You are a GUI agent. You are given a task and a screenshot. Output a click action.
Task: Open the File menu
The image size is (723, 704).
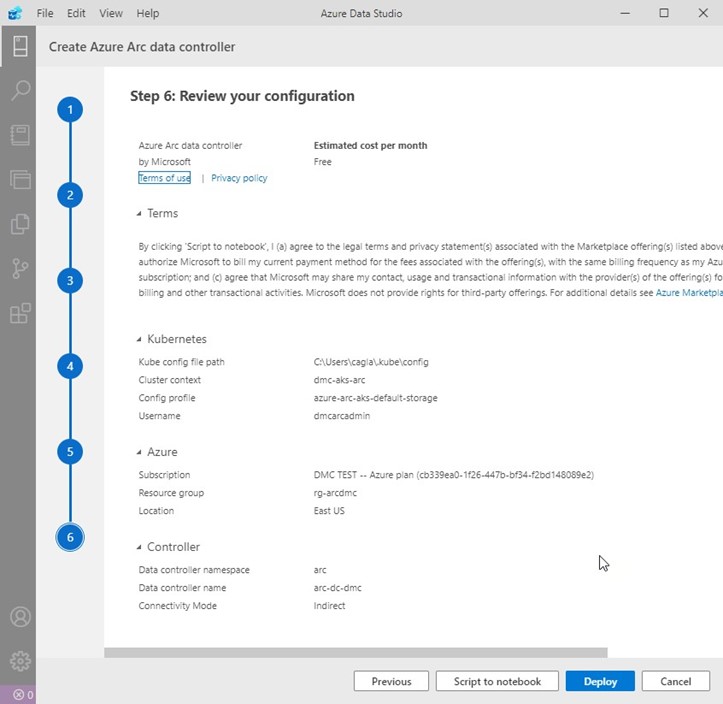[x=45, y=13]
